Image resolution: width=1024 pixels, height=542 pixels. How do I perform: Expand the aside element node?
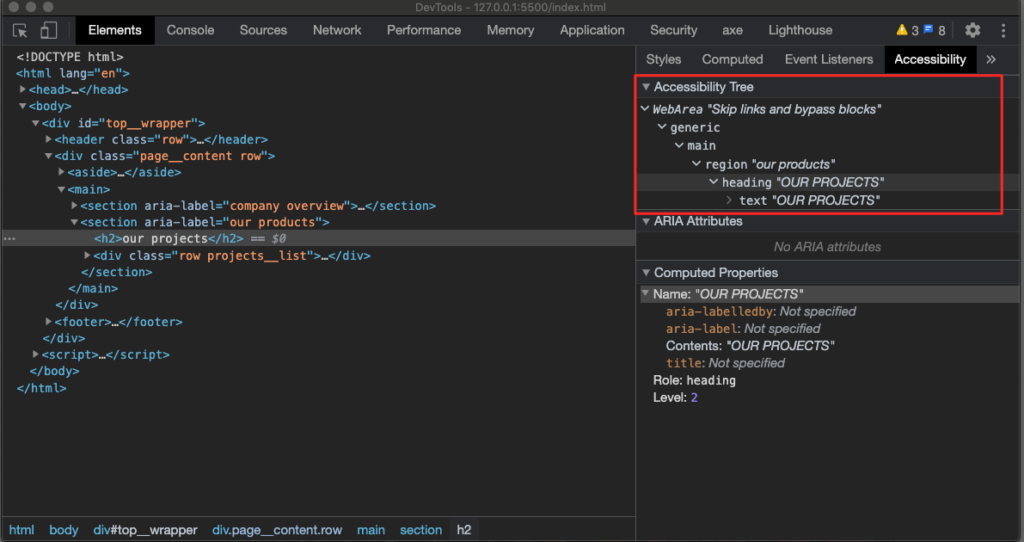coord(62,172)
